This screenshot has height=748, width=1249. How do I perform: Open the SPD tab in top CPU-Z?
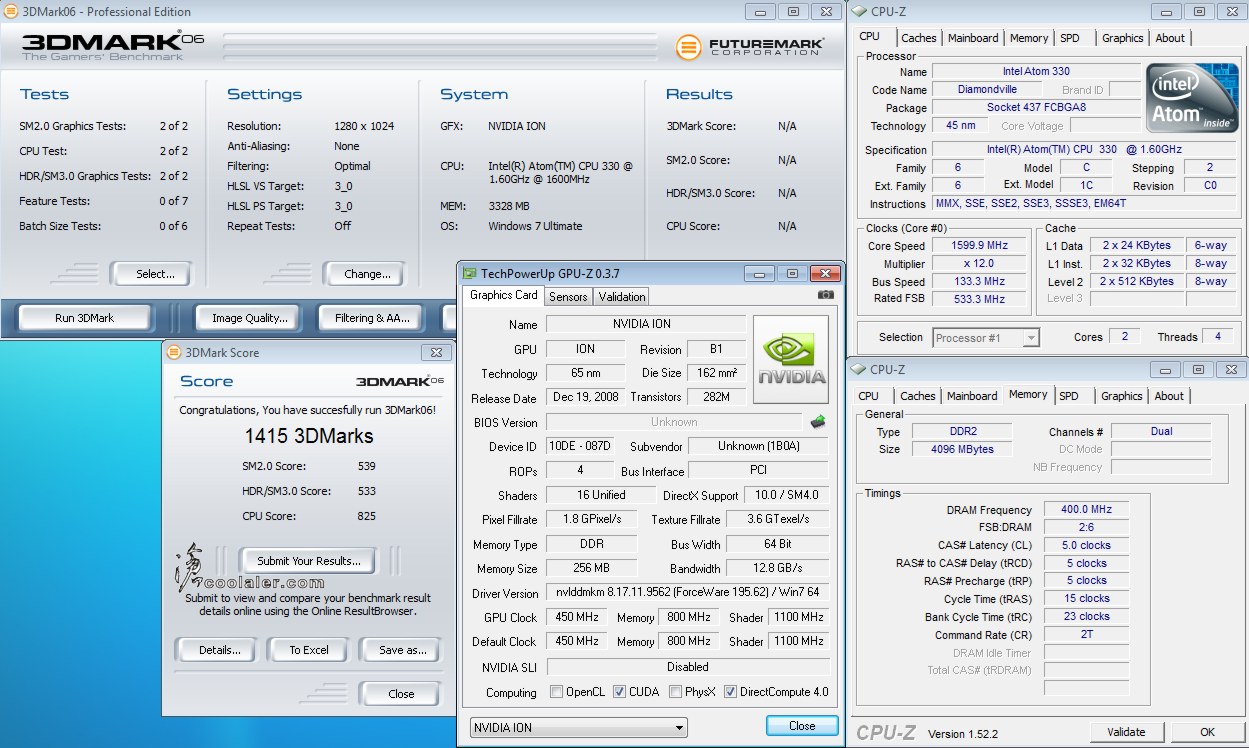(1070, 38)
